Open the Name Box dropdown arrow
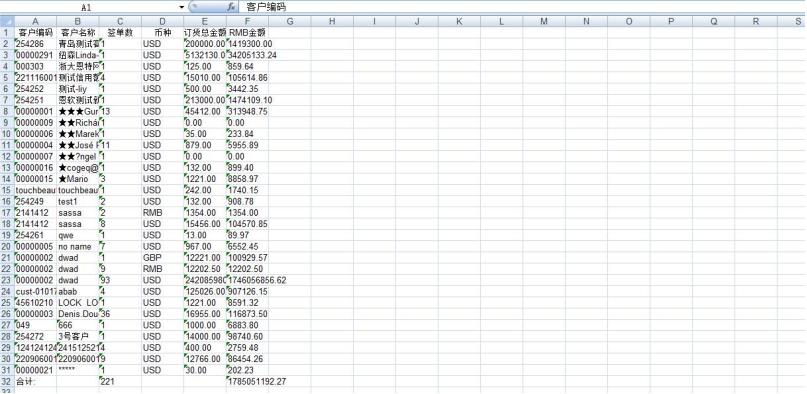The width and height of the screenshot is (807, 394). coord(181,7)
